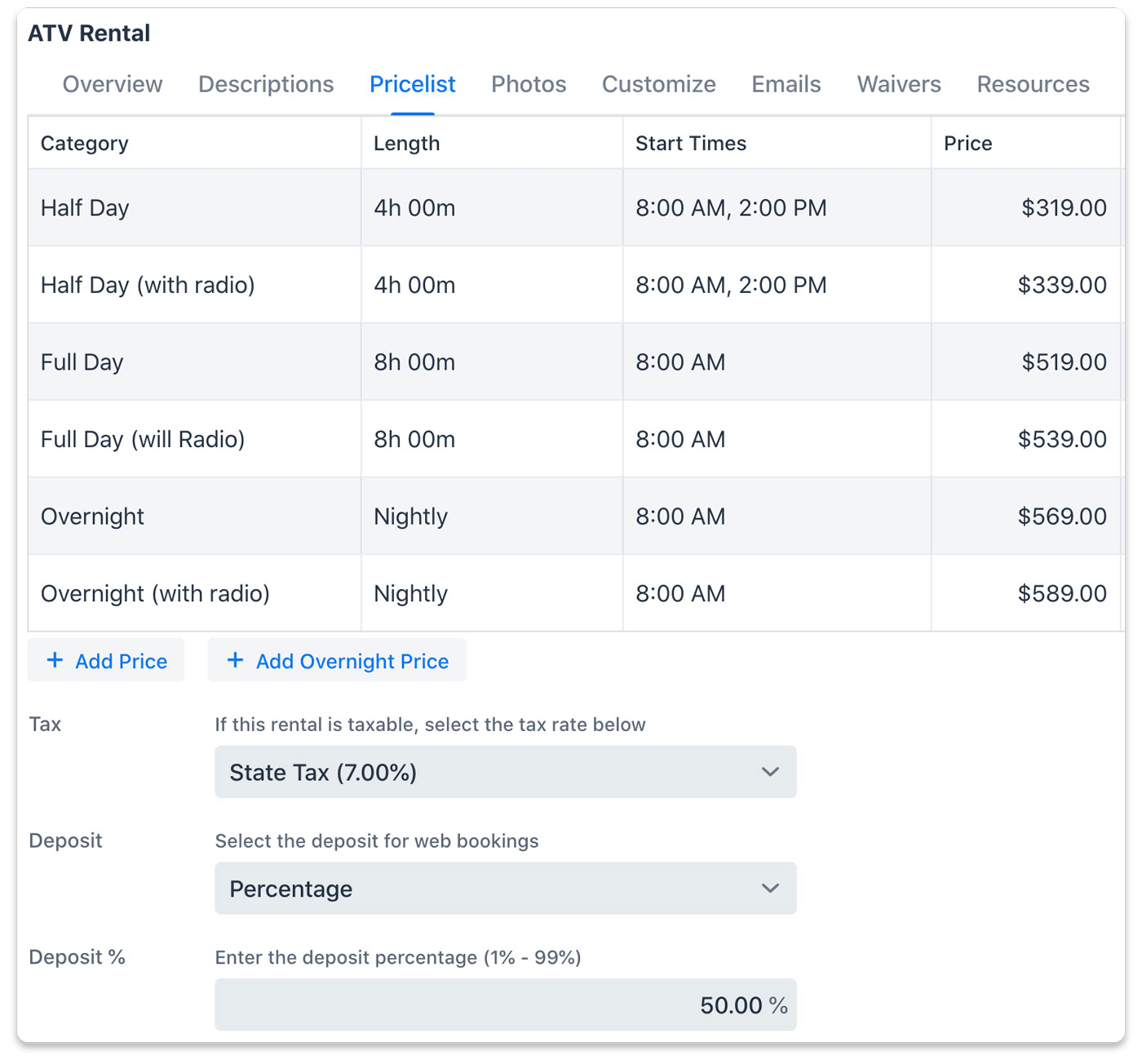Click the chevron on the tax dropdown

click(x=770, y=772)
